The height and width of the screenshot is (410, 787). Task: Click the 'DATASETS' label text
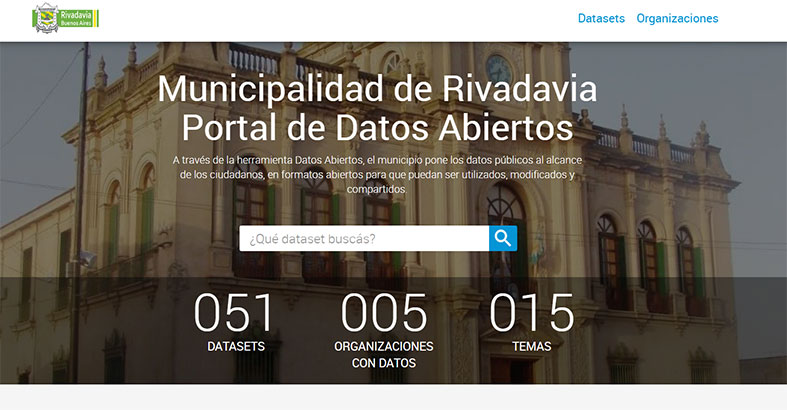coord(236,346)
